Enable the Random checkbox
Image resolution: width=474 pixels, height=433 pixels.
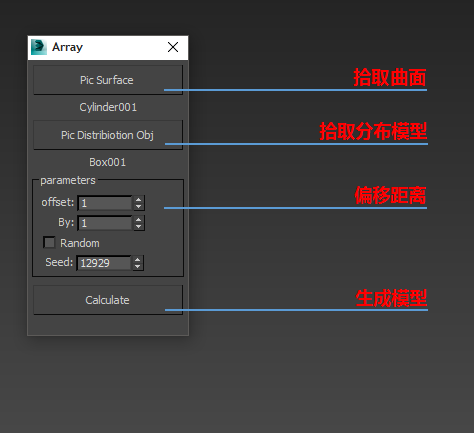49,243
